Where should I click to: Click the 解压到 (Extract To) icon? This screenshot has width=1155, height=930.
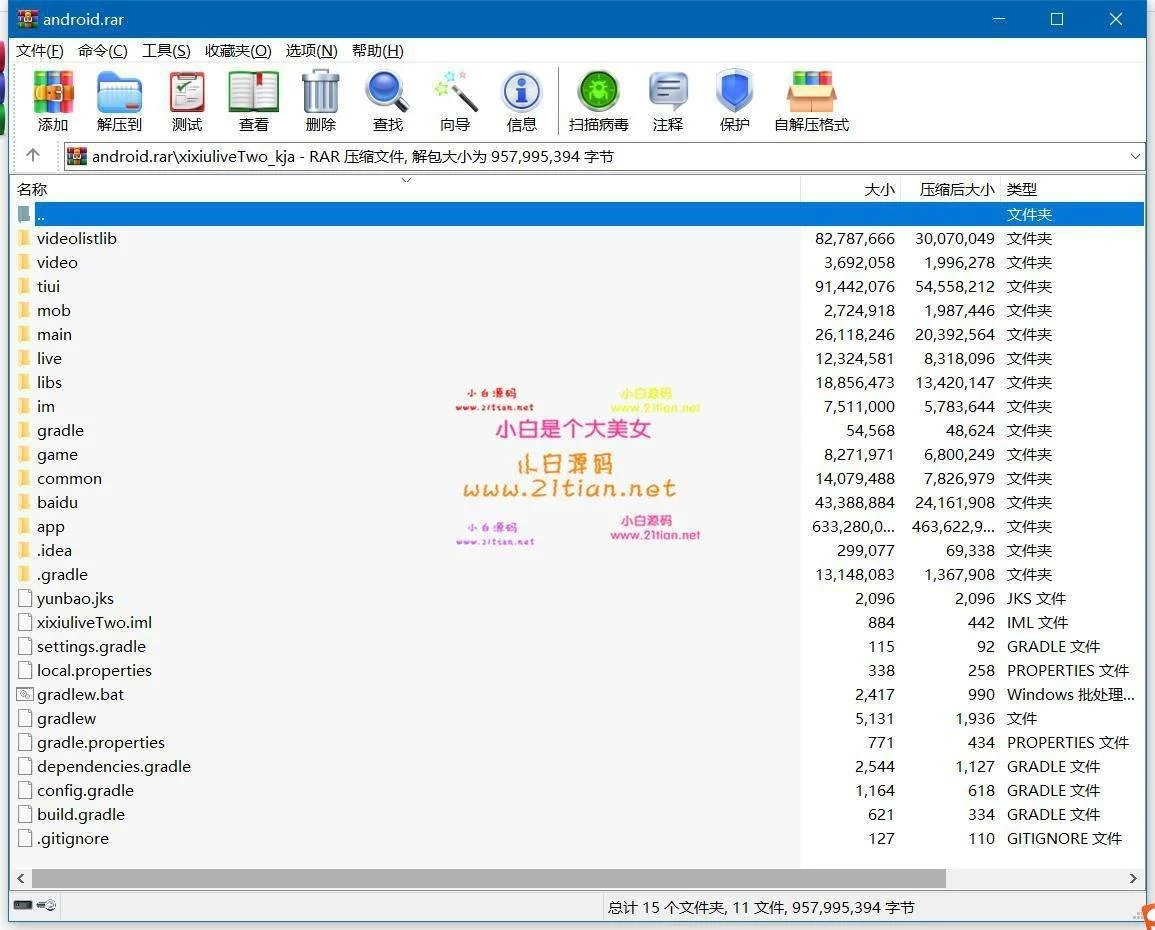coord(119,93)
